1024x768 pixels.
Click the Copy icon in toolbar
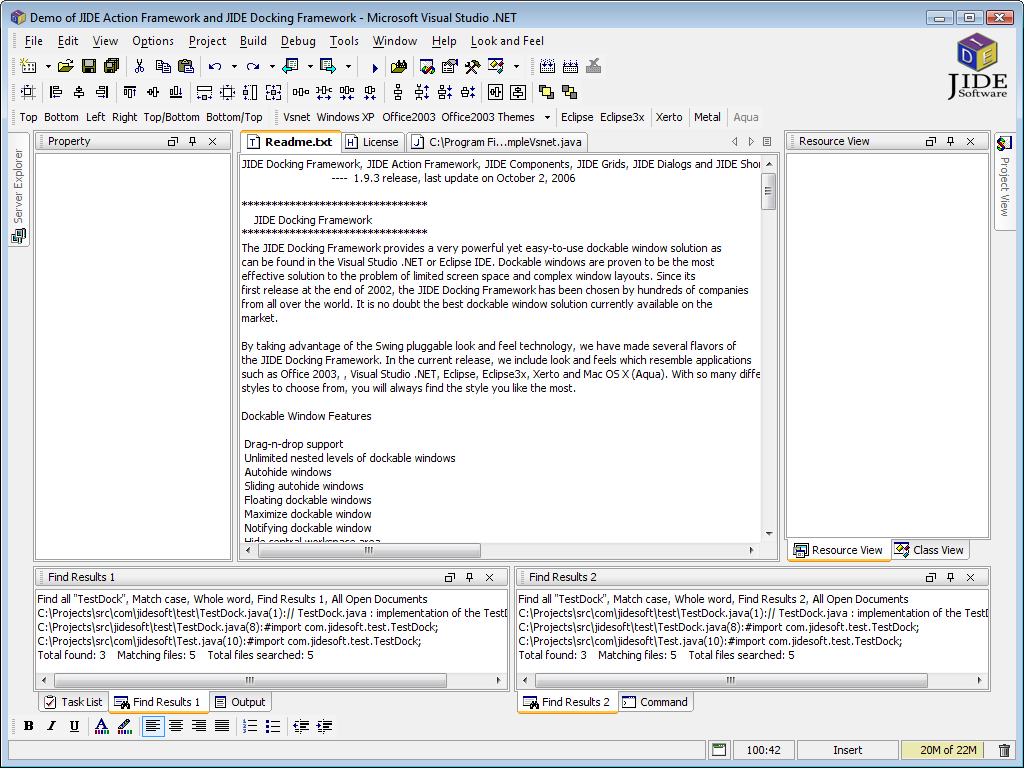click(163, 66)
